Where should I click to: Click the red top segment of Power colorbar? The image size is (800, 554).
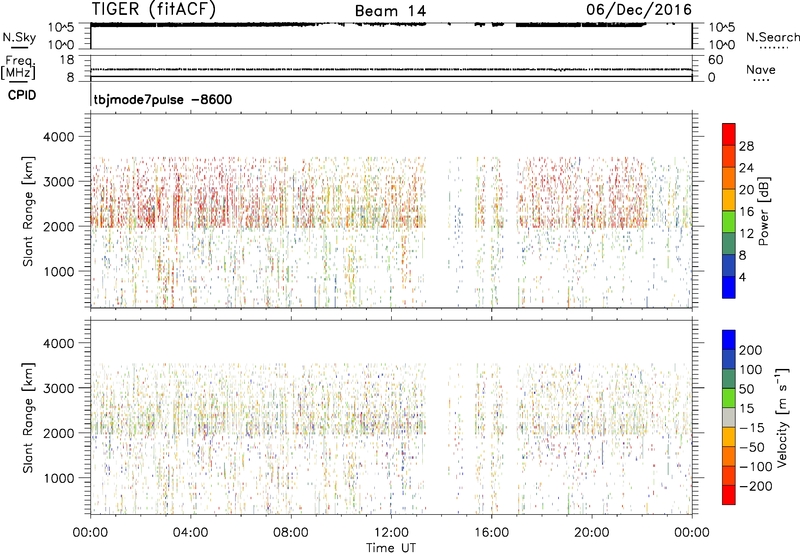pyautogui.click(x=729, y=134)
